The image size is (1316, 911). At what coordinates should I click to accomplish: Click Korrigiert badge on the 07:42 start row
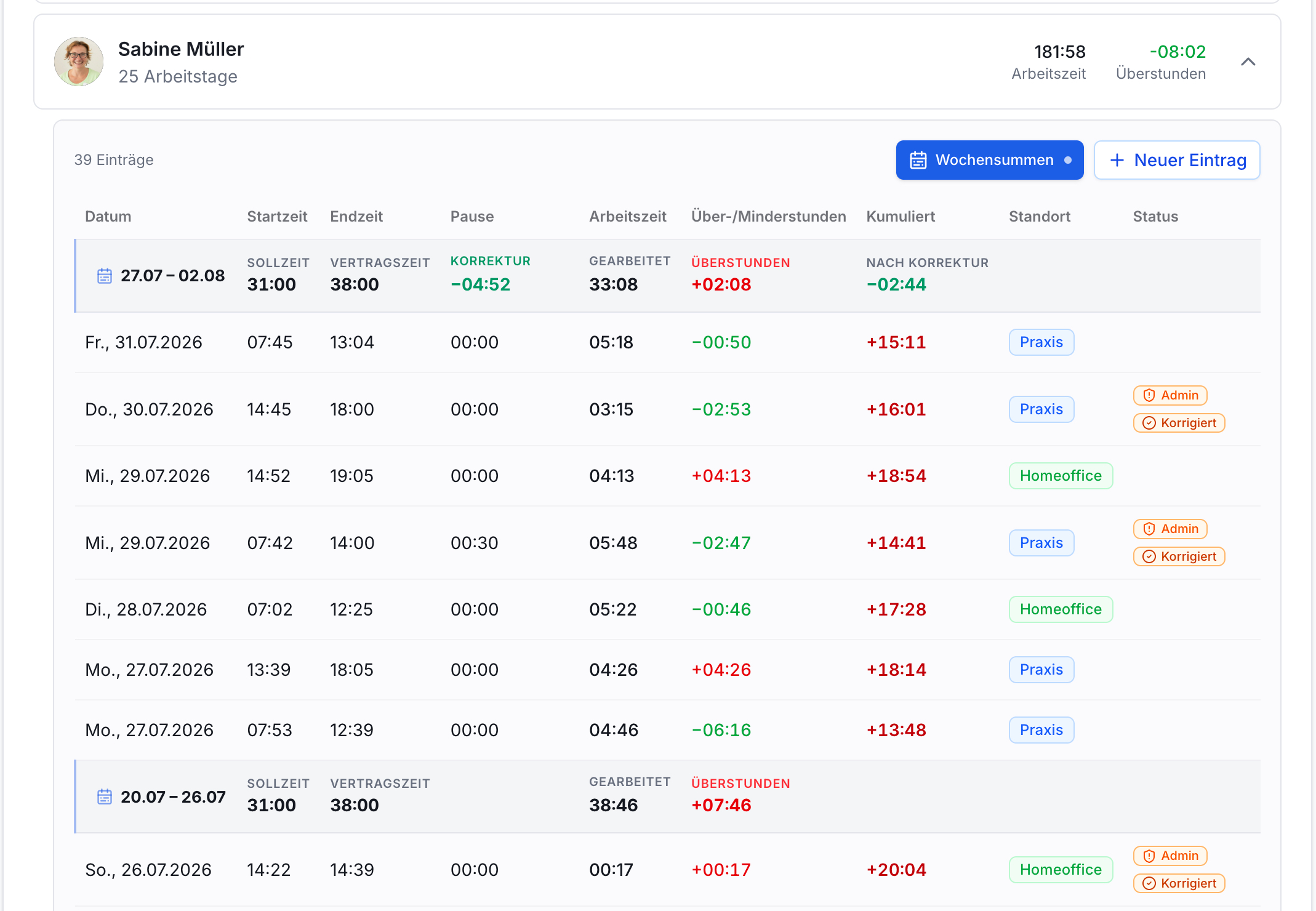click(1179, 556)
